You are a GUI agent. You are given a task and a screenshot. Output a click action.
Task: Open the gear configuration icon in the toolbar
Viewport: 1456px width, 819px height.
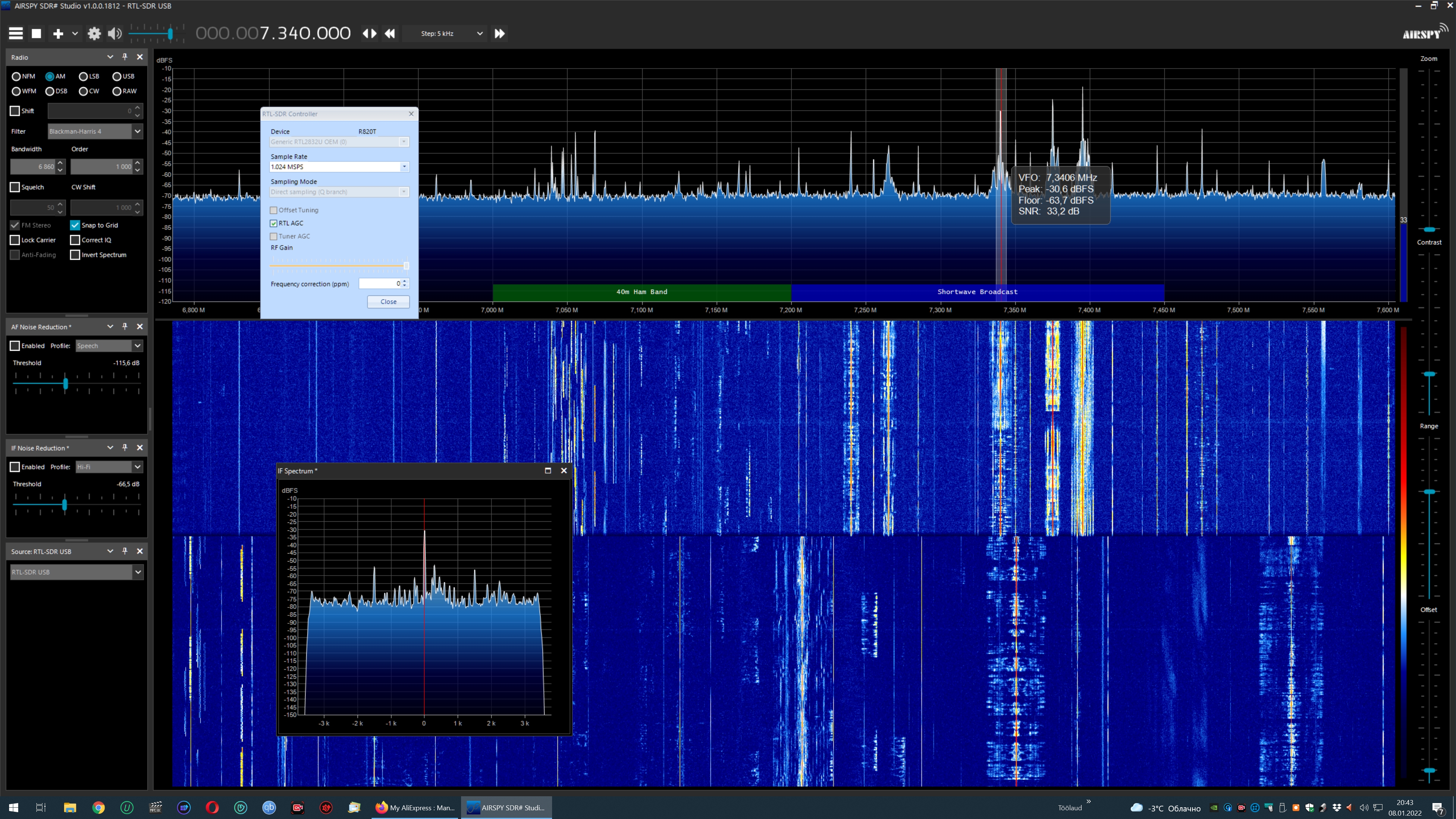coord(94,33)
